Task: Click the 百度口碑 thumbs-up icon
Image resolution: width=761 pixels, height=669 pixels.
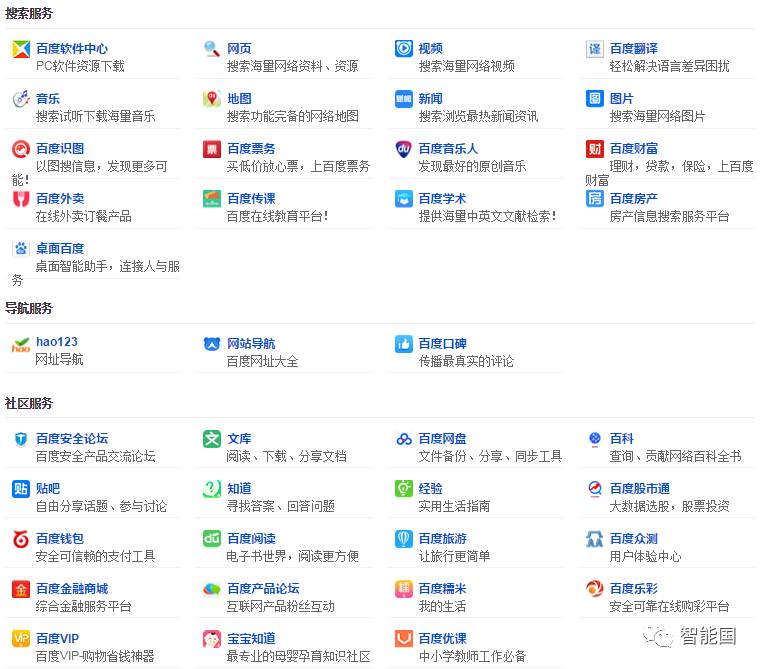Action: [x=403, y=344]
